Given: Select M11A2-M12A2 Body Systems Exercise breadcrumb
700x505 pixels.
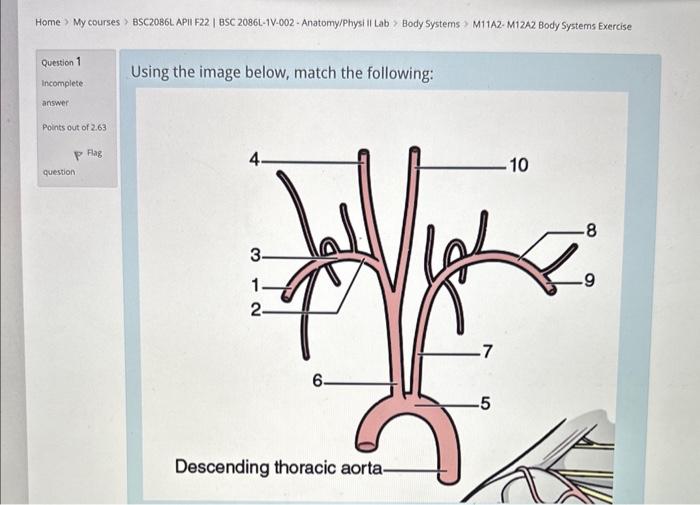Looking at the screenshot, I should (x=552, y=25).
